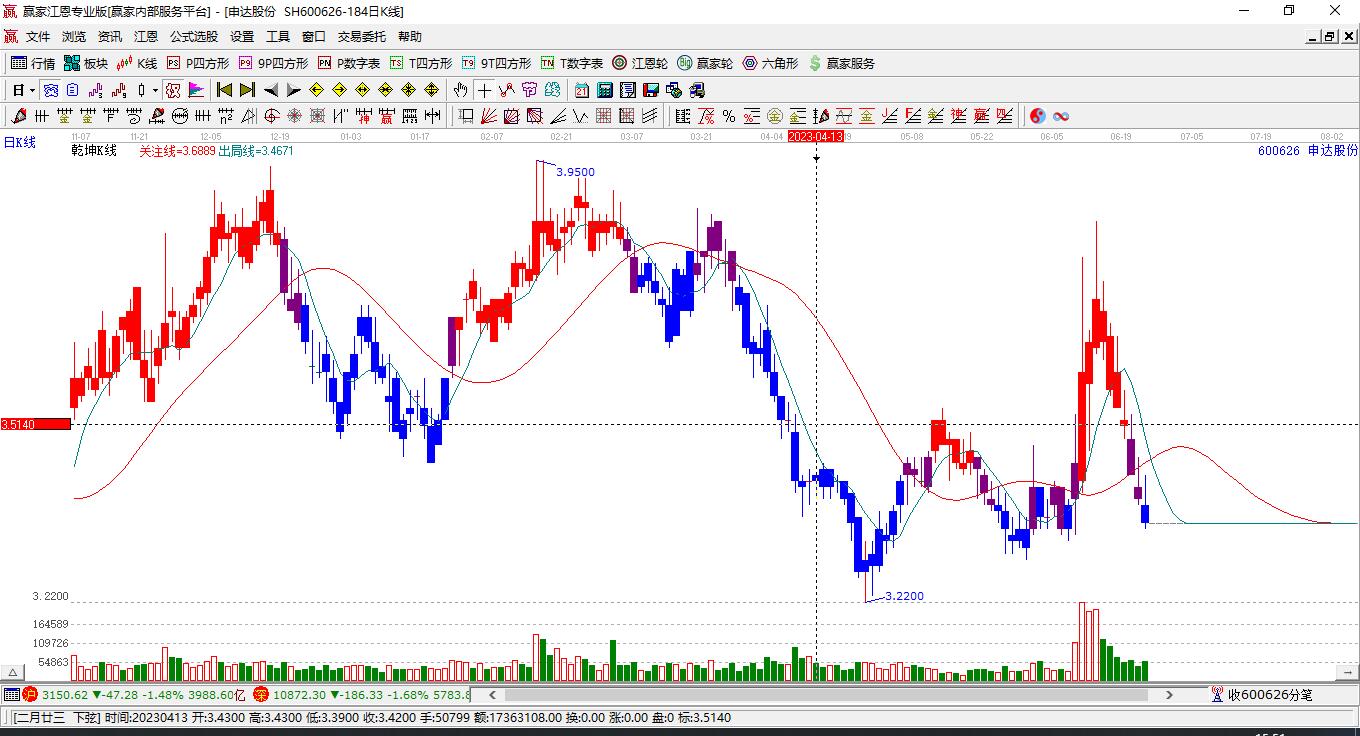Image resolution: width=1360 pixels, height=736 pixels.
Task: Open 收600626分笔 tick data
Action: [1261, 694]
